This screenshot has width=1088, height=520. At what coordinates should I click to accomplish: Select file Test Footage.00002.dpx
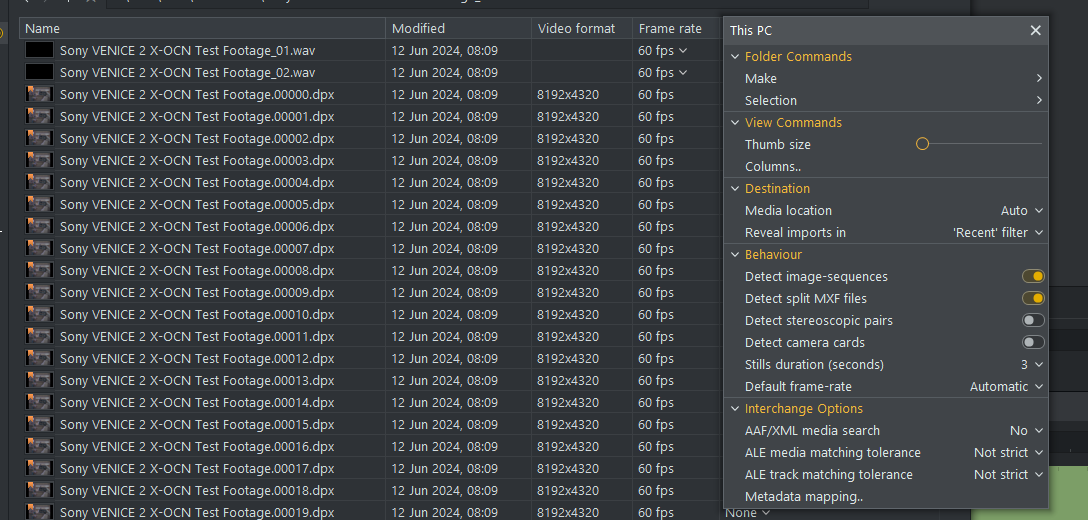pos(197,139)
